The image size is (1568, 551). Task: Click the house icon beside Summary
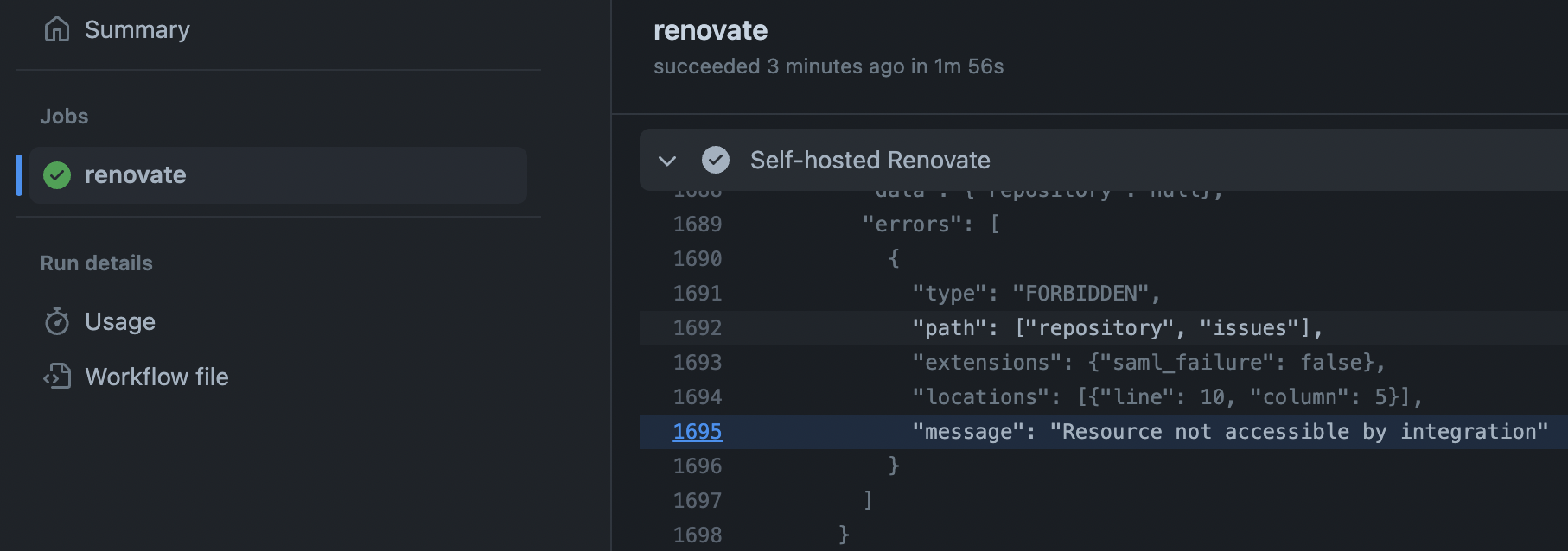pos(56,28)
